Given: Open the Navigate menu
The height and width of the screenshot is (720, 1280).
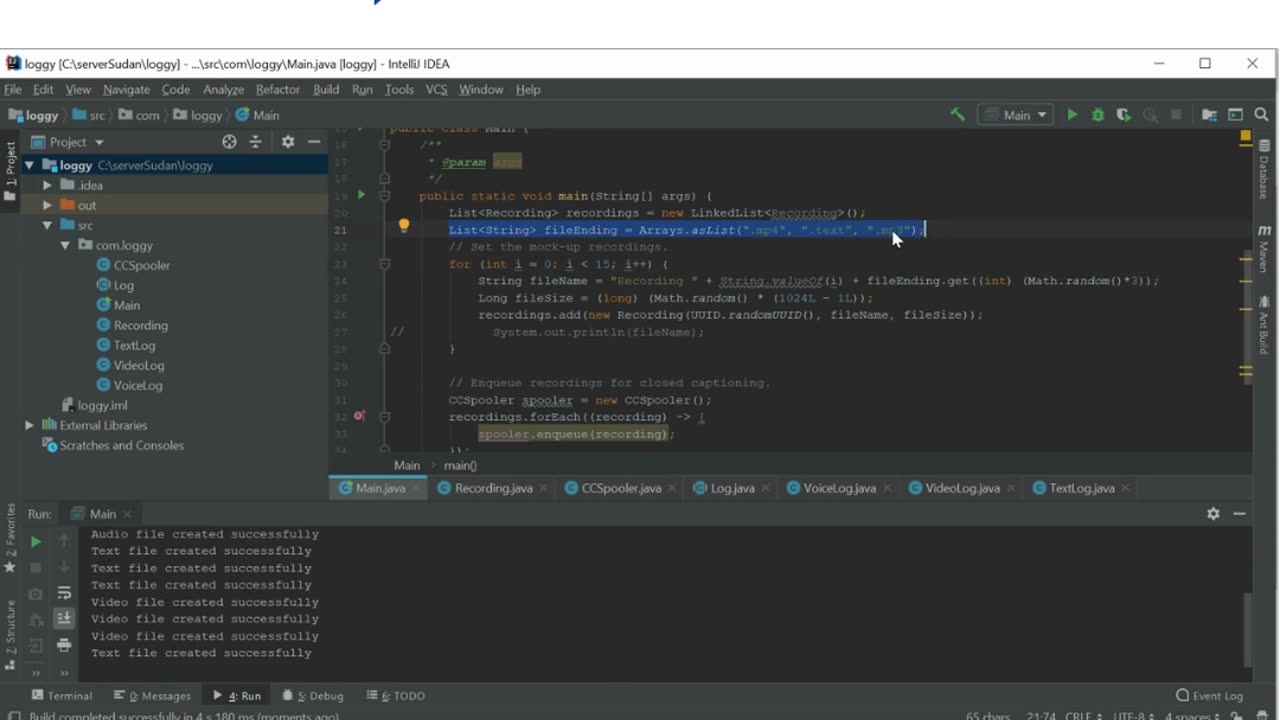Looking at the screenshot, I should (x=126, y=89).
